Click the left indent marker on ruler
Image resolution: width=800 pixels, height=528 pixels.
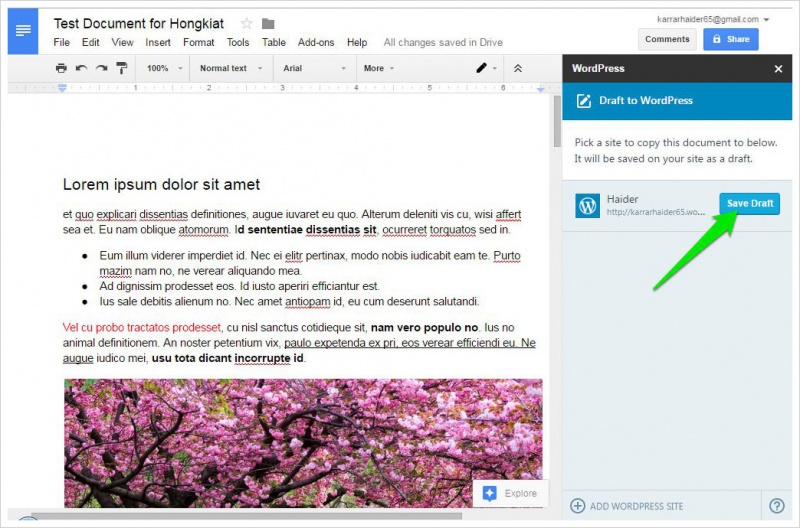tap(62, 88)
